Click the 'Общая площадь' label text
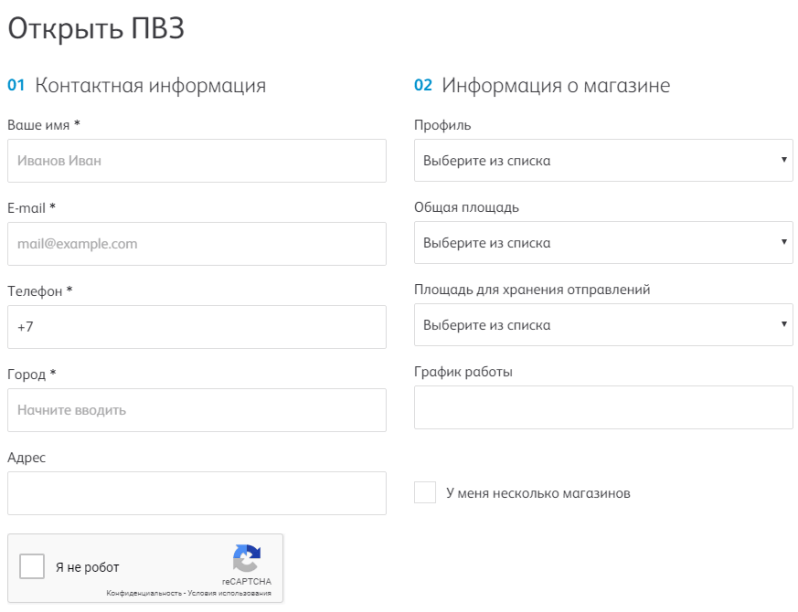 [466, 207]
